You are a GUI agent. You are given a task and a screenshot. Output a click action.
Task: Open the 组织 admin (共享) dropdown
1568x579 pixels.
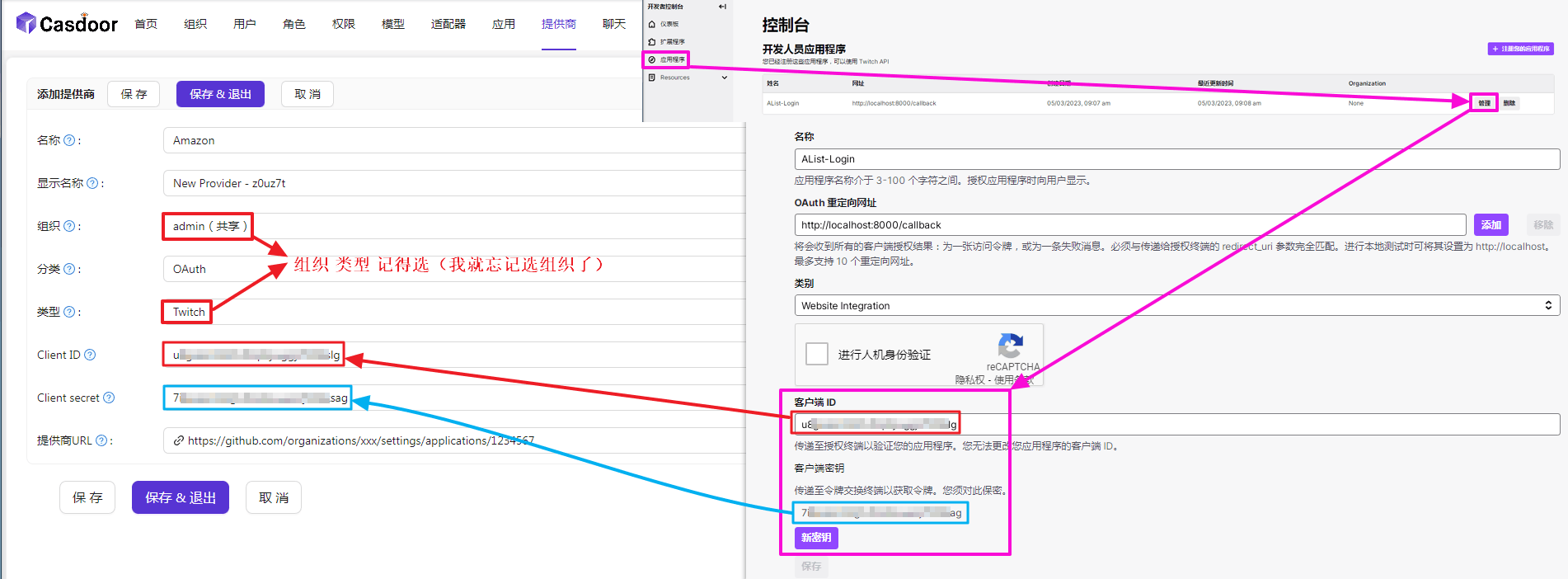click(x=453, y=226)
